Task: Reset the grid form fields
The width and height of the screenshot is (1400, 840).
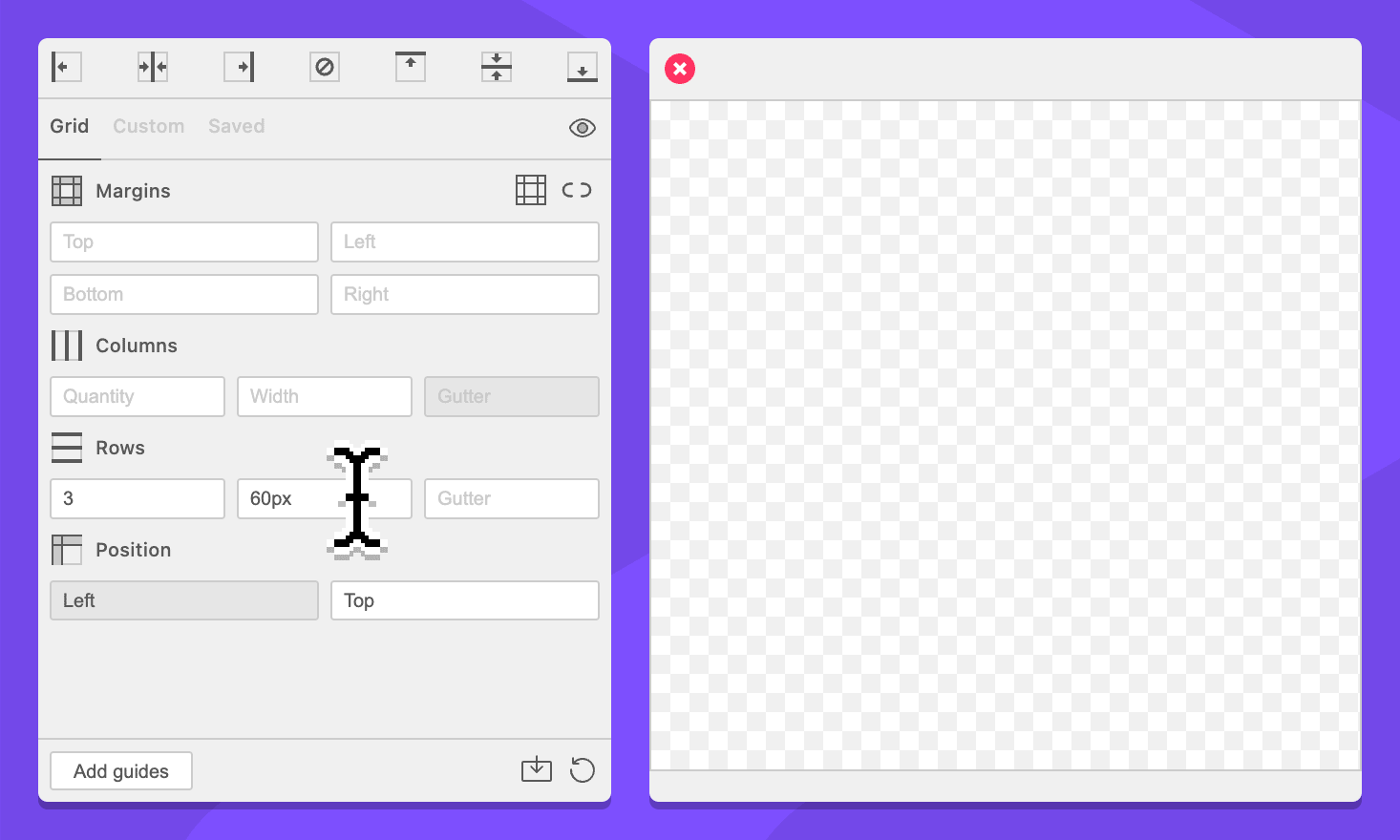Action: (583, 769)
